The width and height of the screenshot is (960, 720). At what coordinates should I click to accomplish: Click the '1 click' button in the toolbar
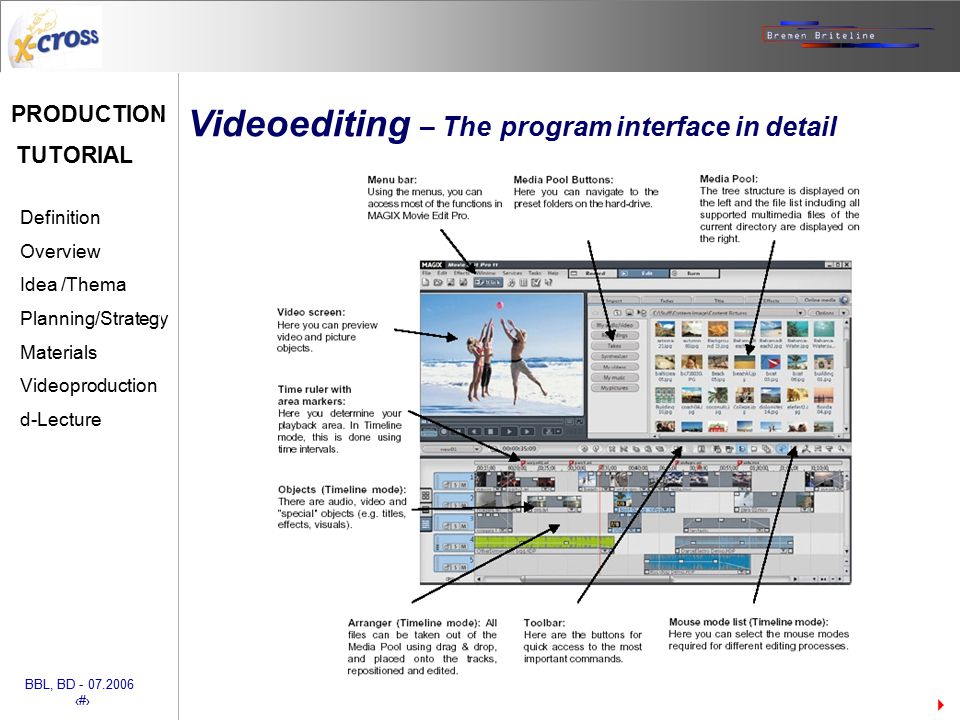coord(488,283)
